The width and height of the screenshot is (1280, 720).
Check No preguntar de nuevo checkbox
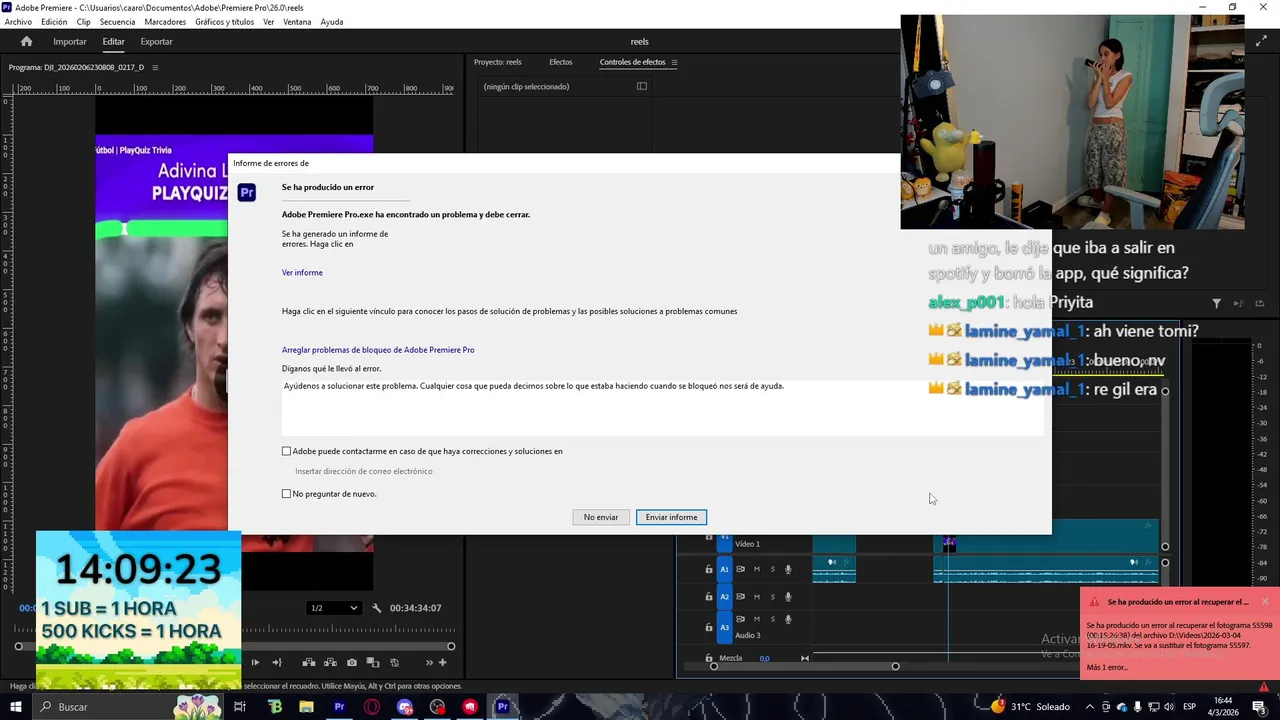pyautogui.click(x=287, y=494)
